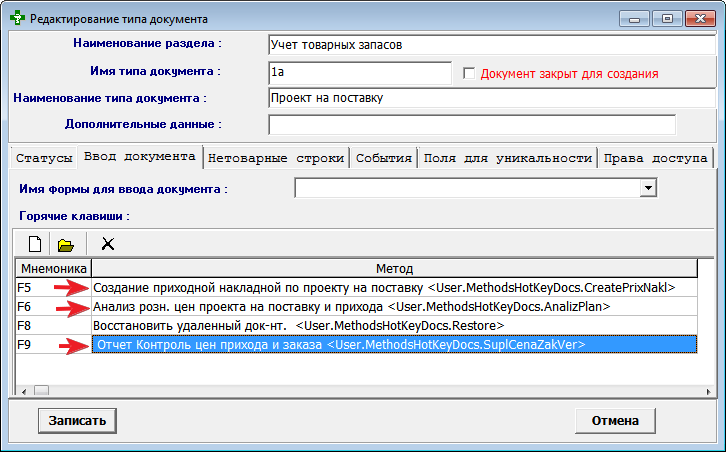Switch to the Статусы tab
Viewport: 726px width, 452px height.
coord(44,158)
